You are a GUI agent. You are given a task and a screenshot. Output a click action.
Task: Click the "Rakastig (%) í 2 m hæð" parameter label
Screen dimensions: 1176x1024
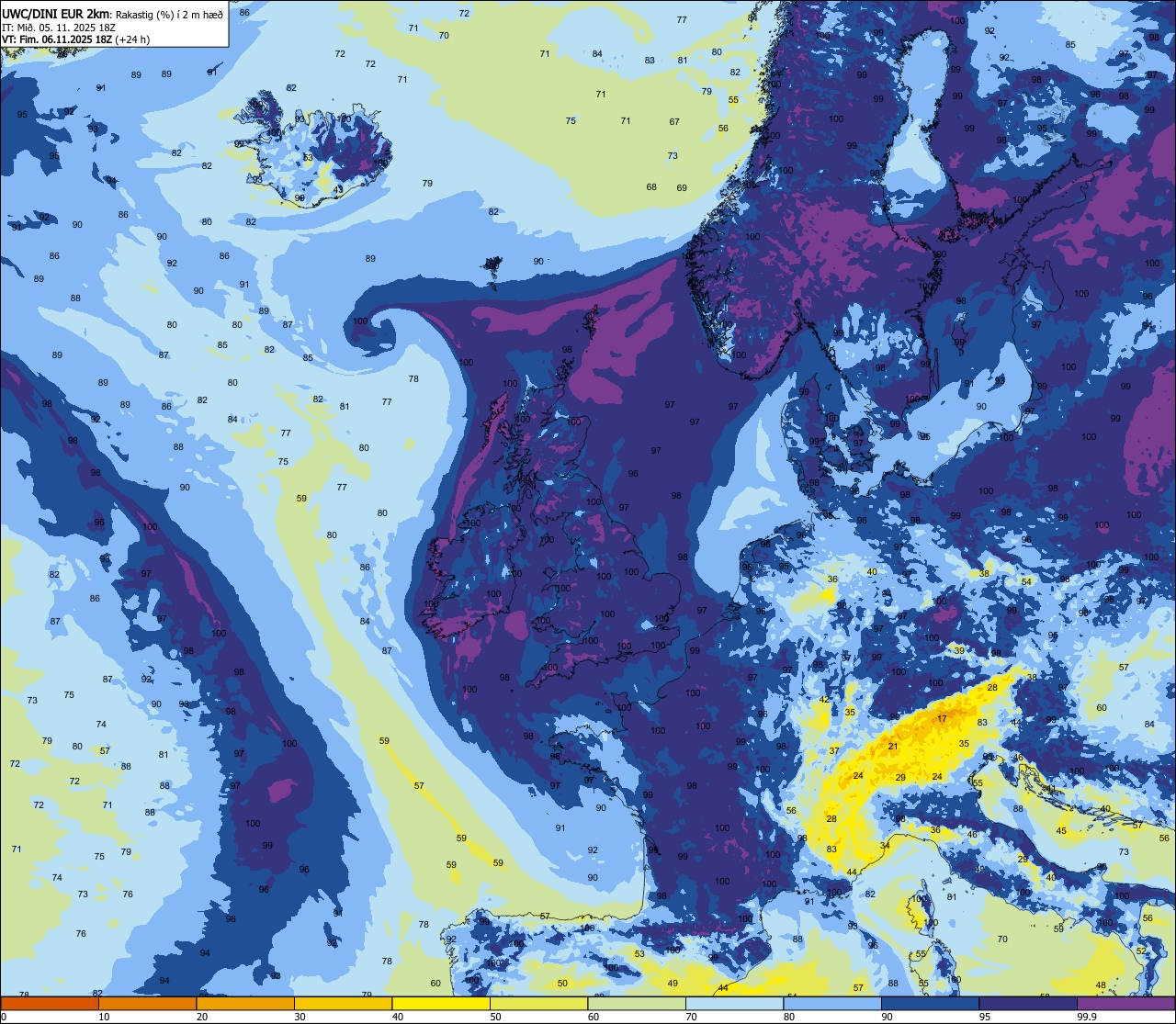click(169, 14)
